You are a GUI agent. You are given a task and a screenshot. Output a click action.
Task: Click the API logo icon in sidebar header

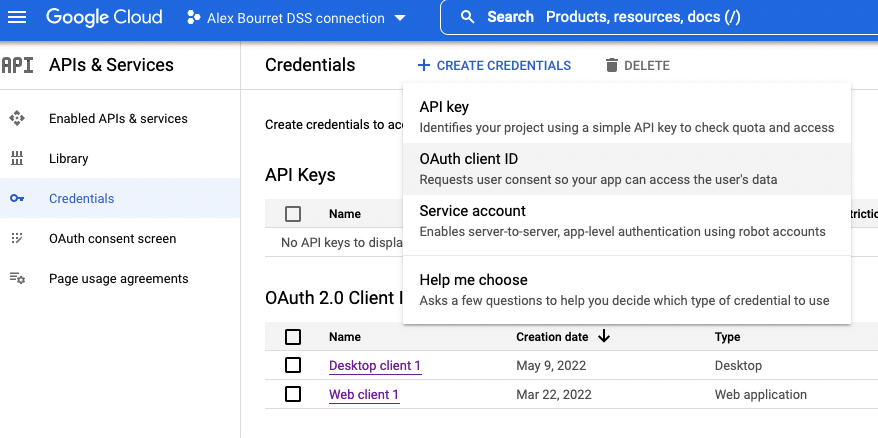point(17,65)
